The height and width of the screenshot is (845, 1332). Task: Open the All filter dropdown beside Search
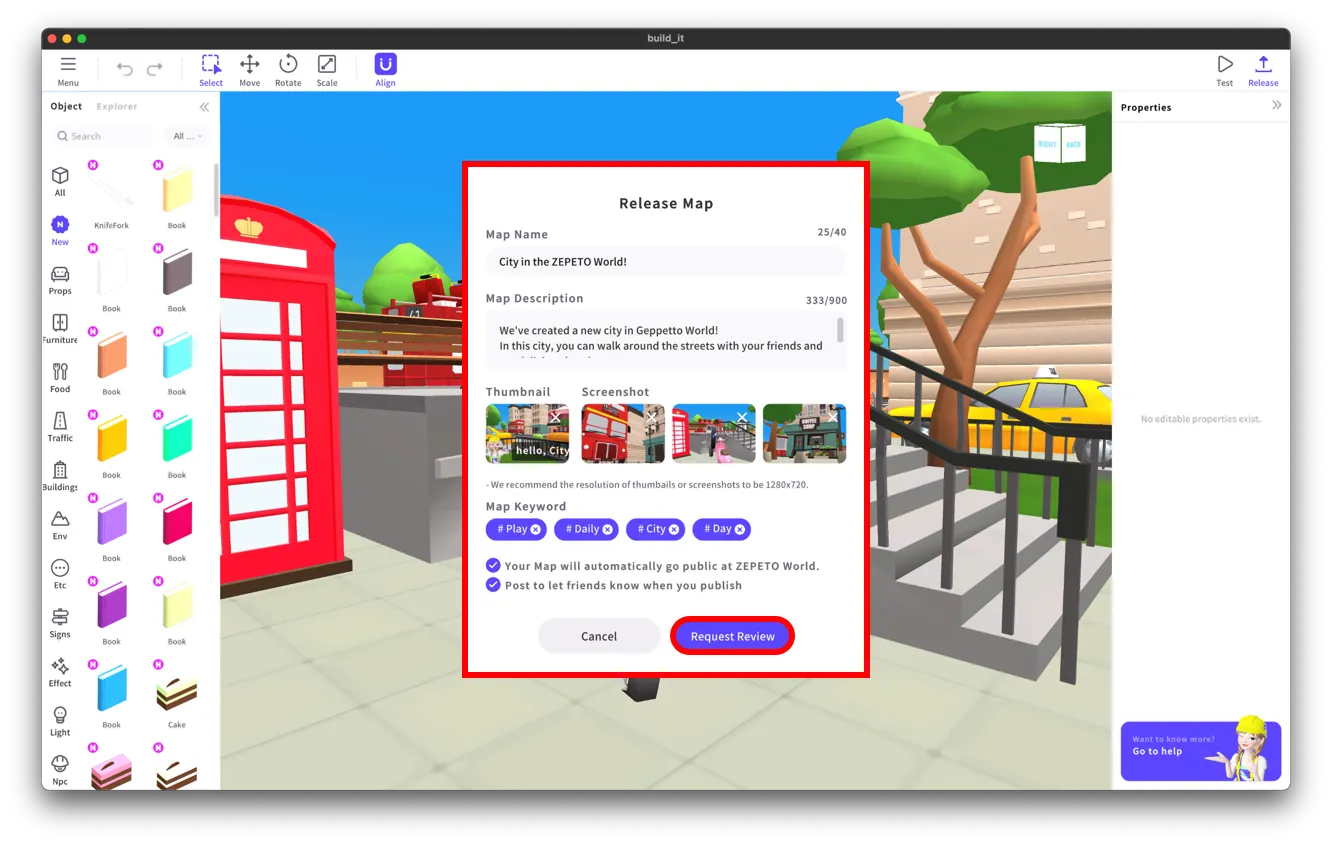click(188, 136)
